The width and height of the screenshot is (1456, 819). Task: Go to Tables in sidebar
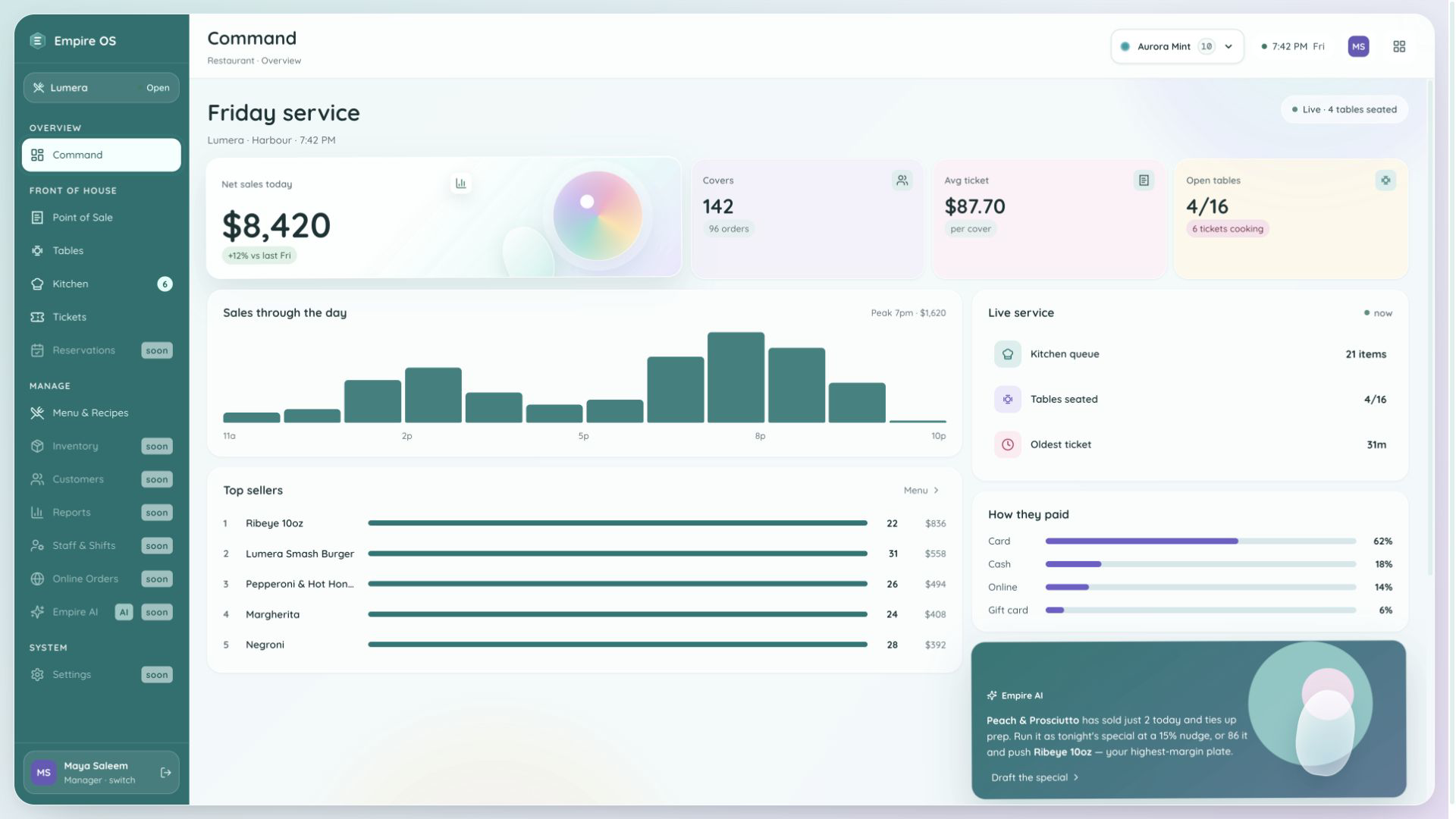(101, 251)
